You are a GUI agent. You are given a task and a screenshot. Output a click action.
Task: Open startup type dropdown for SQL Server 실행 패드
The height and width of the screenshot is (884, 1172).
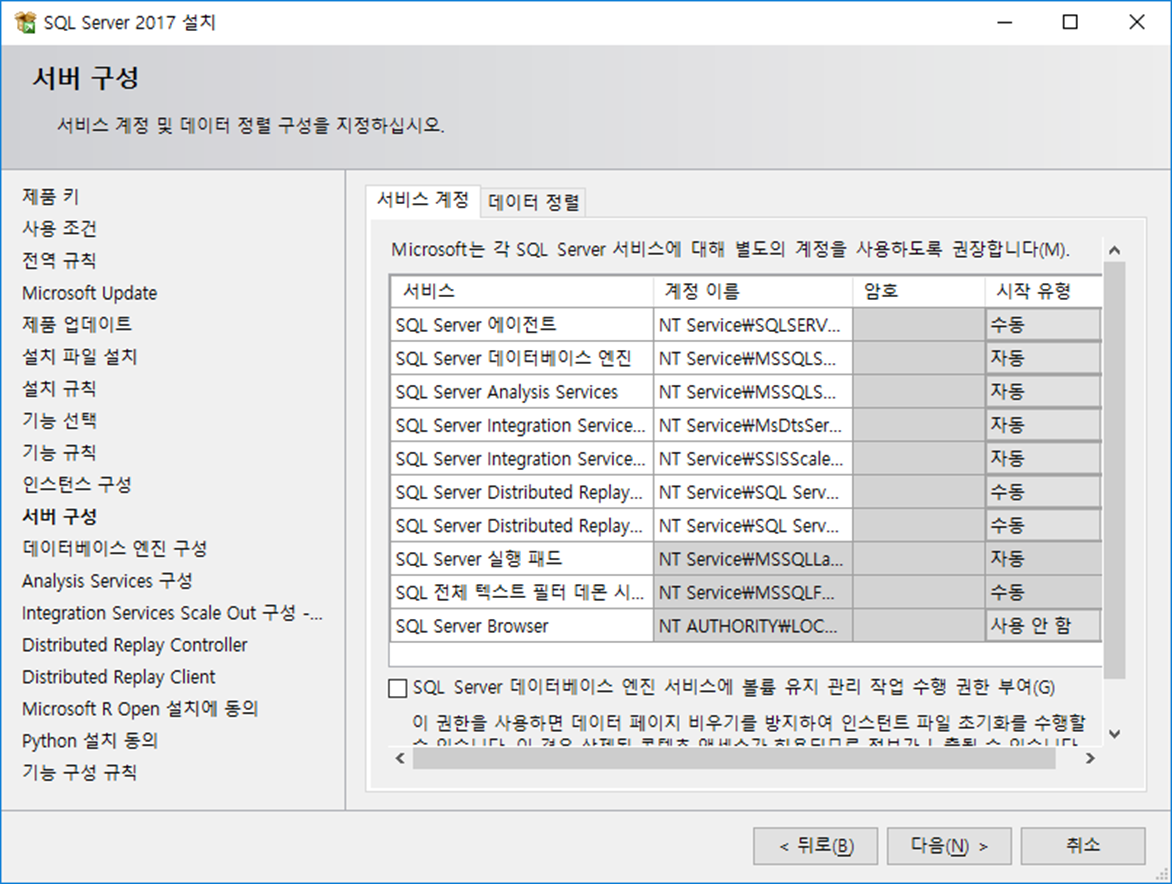click(x=1043, y=559)
